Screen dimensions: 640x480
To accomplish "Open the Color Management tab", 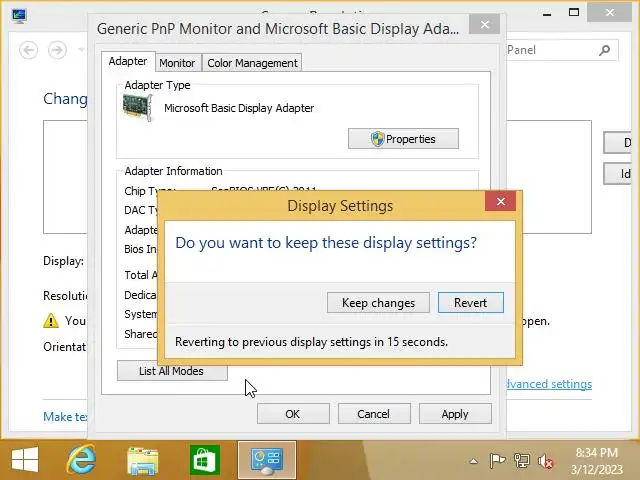I will click(x=252, y=63).
